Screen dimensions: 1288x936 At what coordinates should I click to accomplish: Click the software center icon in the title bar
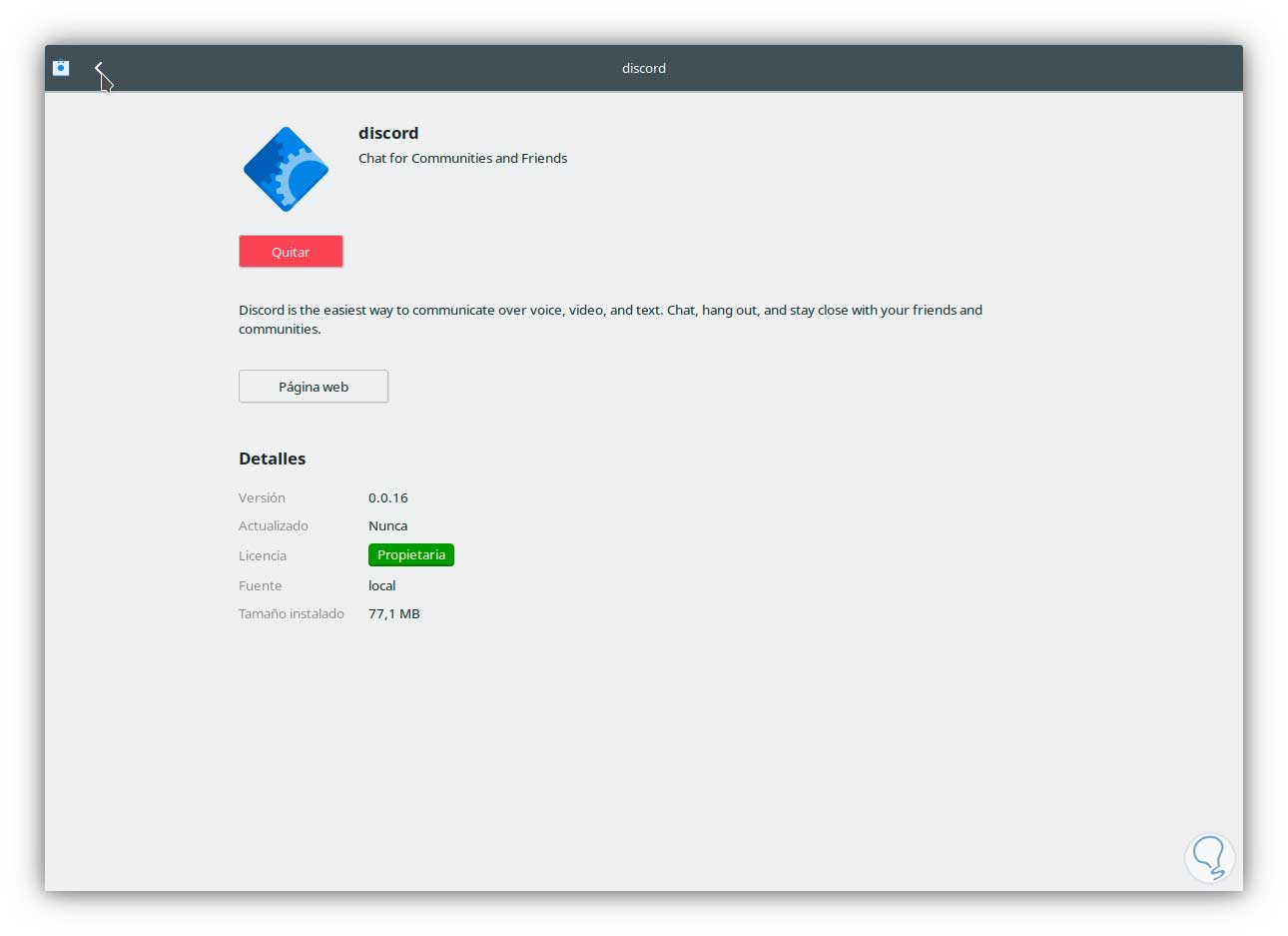(61, 68)
